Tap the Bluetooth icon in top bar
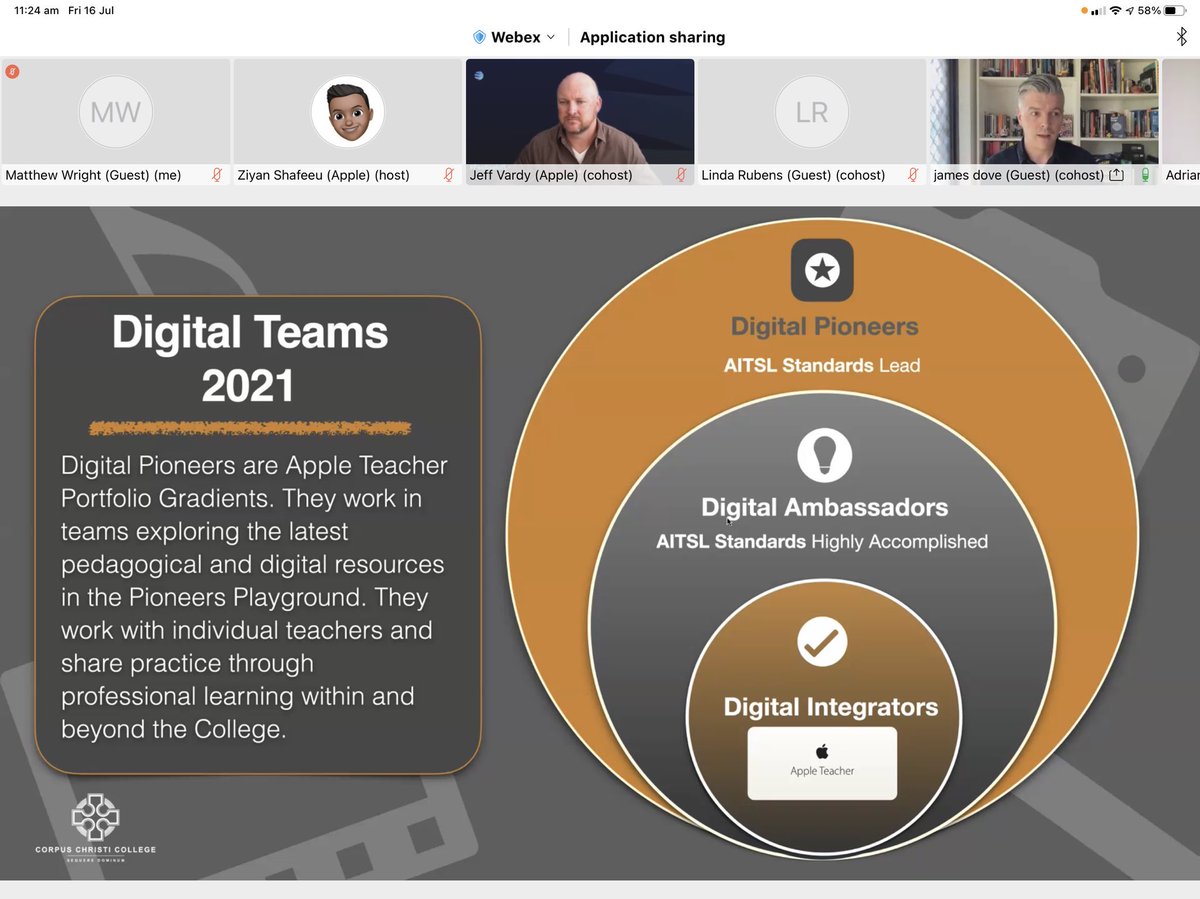1200x899 pixels. click(x=1181, y=37)
